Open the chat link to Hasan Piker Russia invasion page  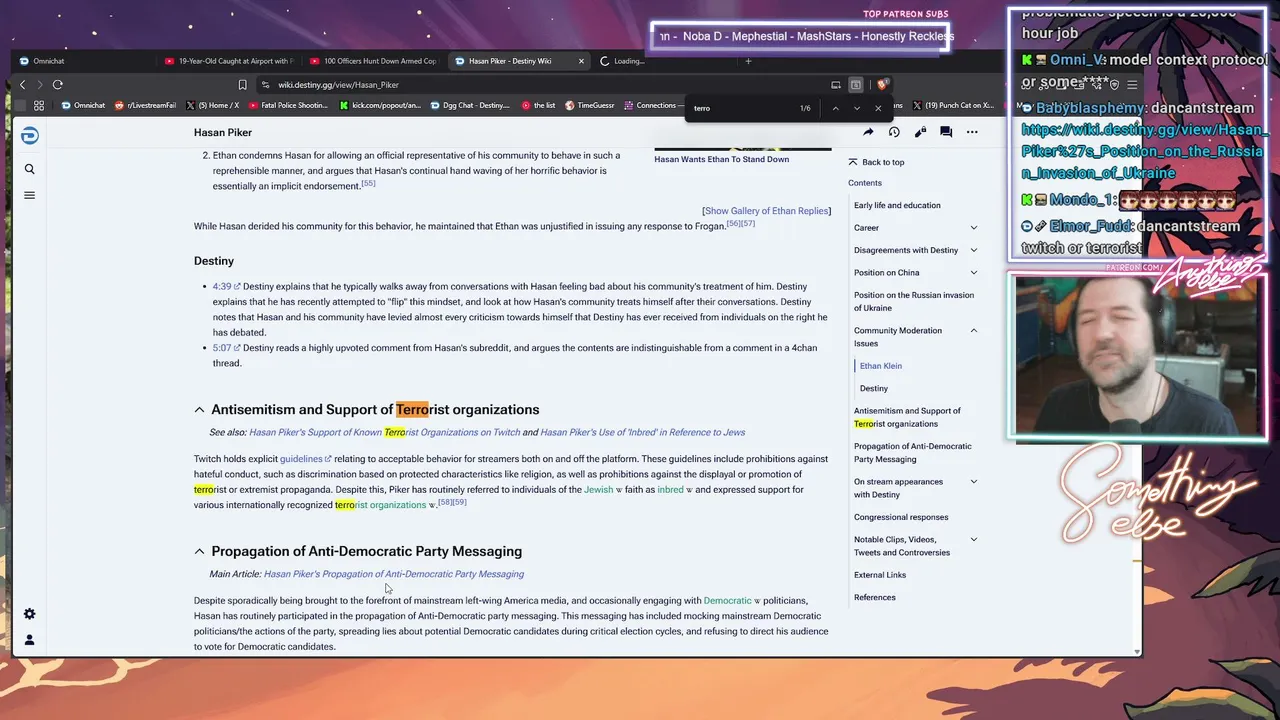[x=1143, y=151]
